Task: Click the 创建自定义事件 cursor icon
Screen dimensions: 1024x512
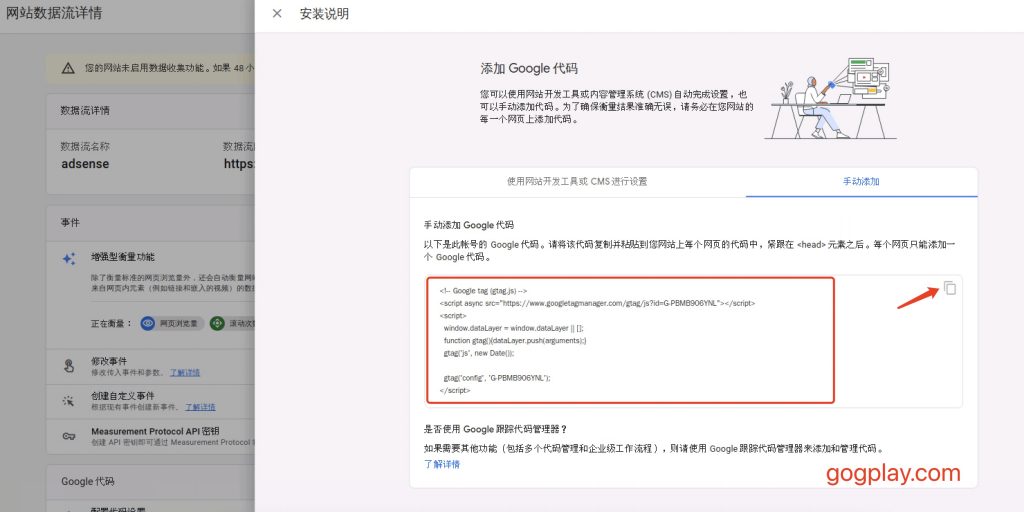Action: coord(69,401)
